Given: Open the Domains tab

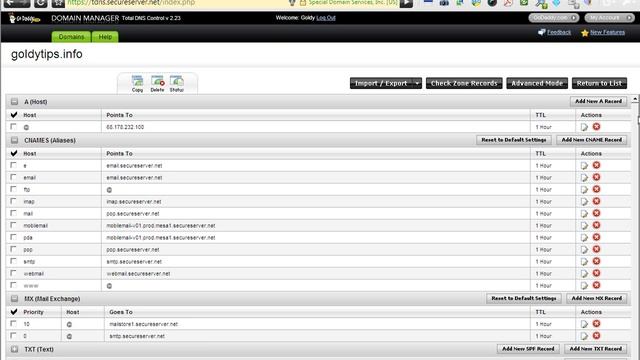Looking at the screenshot, I should (x=71, y=37).
